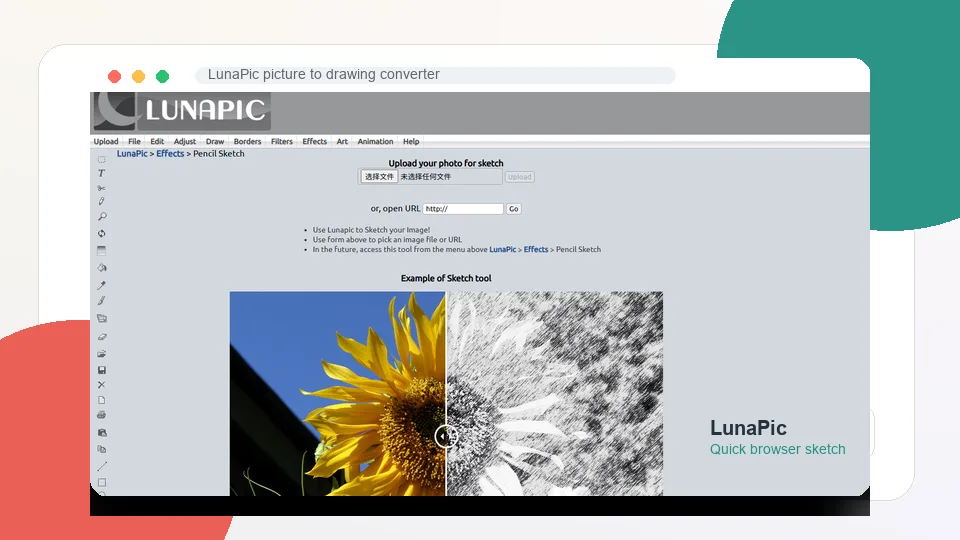Click 'Use Lunapic to Sketch your Image!' text
This screenshot has width=960, height=540.
coord(371,230)
